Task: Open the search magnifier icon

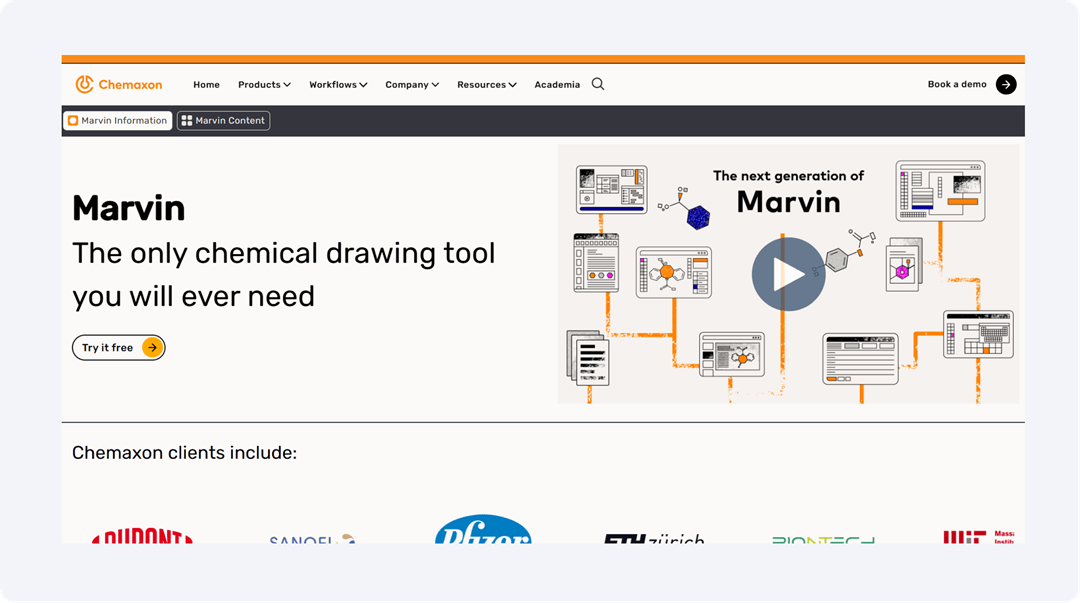Action: (x=598, y=84)
